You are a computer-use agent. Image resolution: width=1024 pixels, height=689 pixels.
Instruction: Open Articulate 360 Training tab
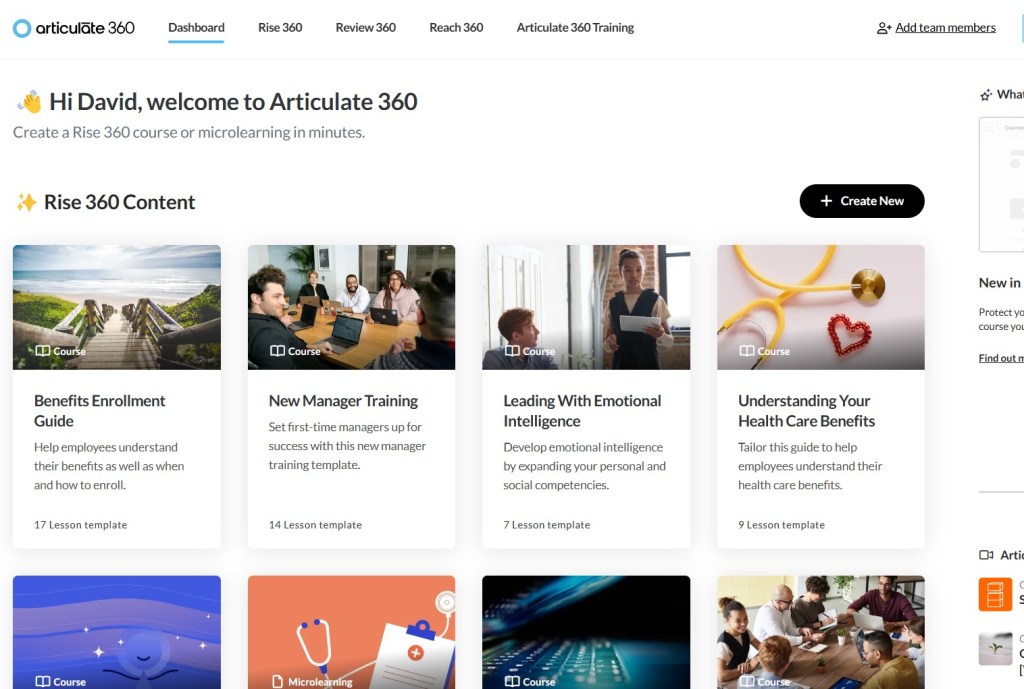(575, 27)
